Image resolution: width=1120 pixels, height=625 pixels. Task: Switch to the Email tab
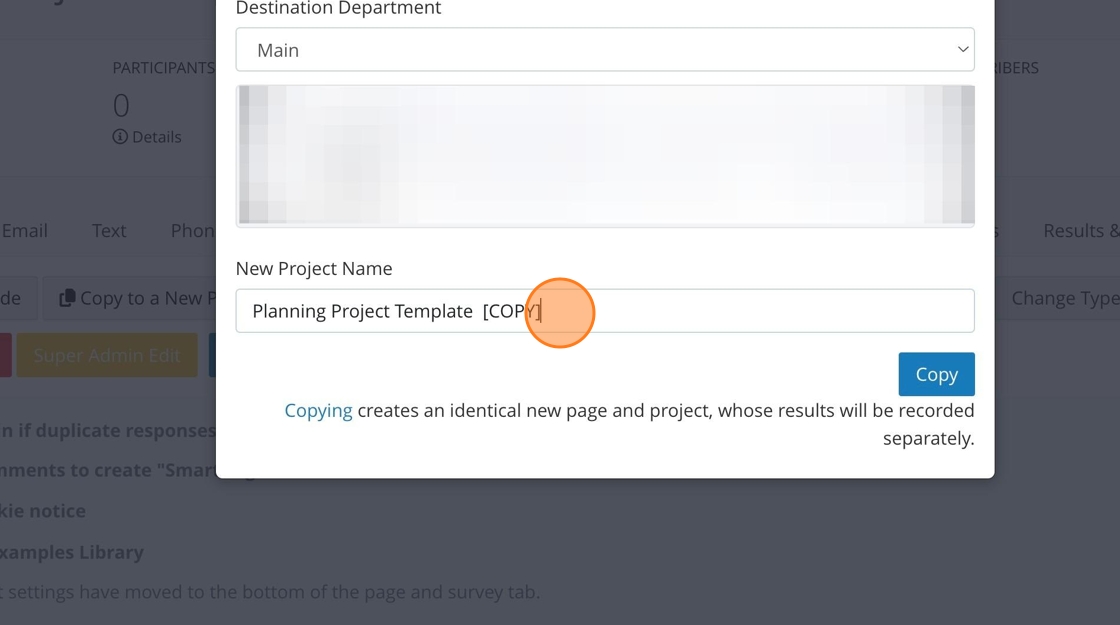(24, 231)
